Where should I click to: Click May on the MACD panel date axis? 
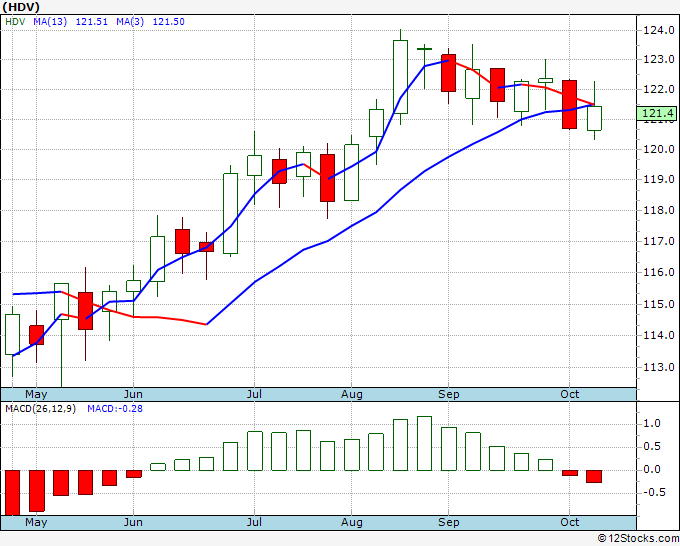coord(36,522)
